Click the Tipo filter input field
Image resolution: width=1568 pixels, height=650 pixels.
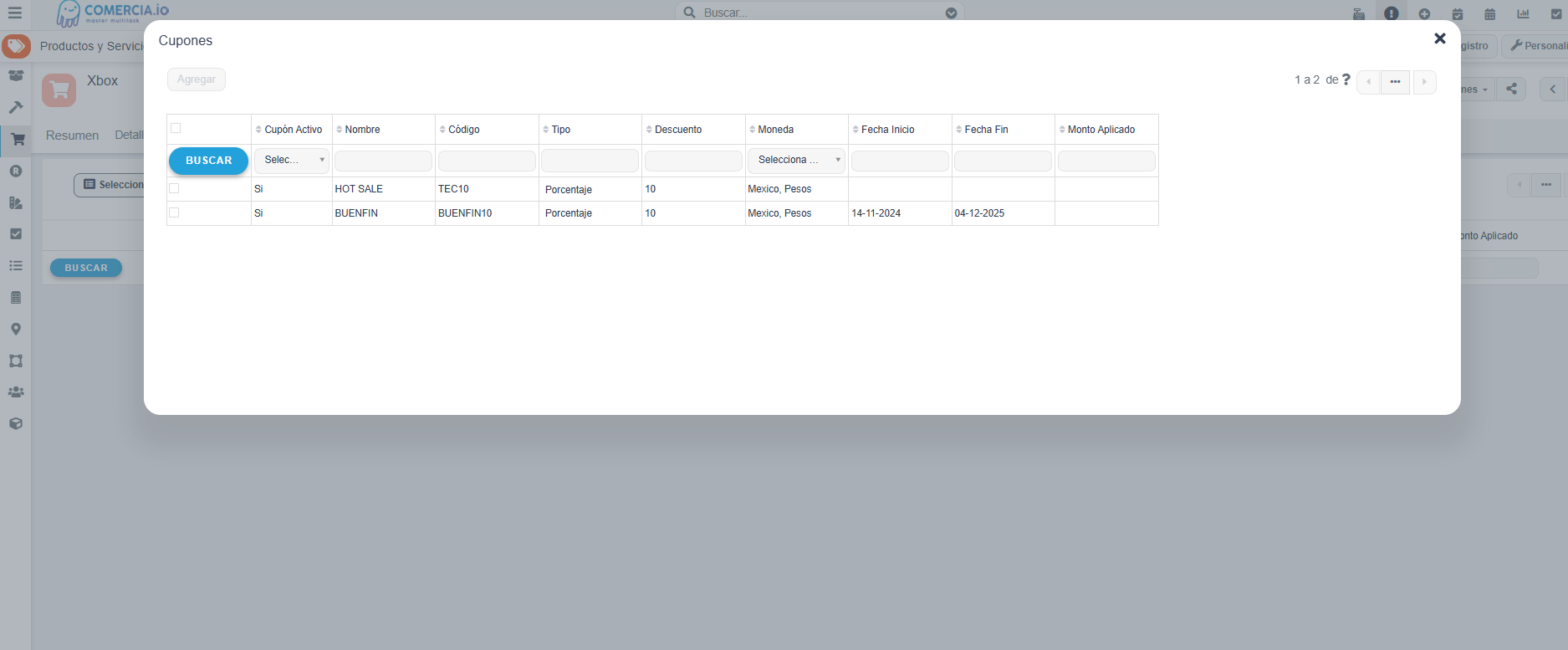[590, 161]
